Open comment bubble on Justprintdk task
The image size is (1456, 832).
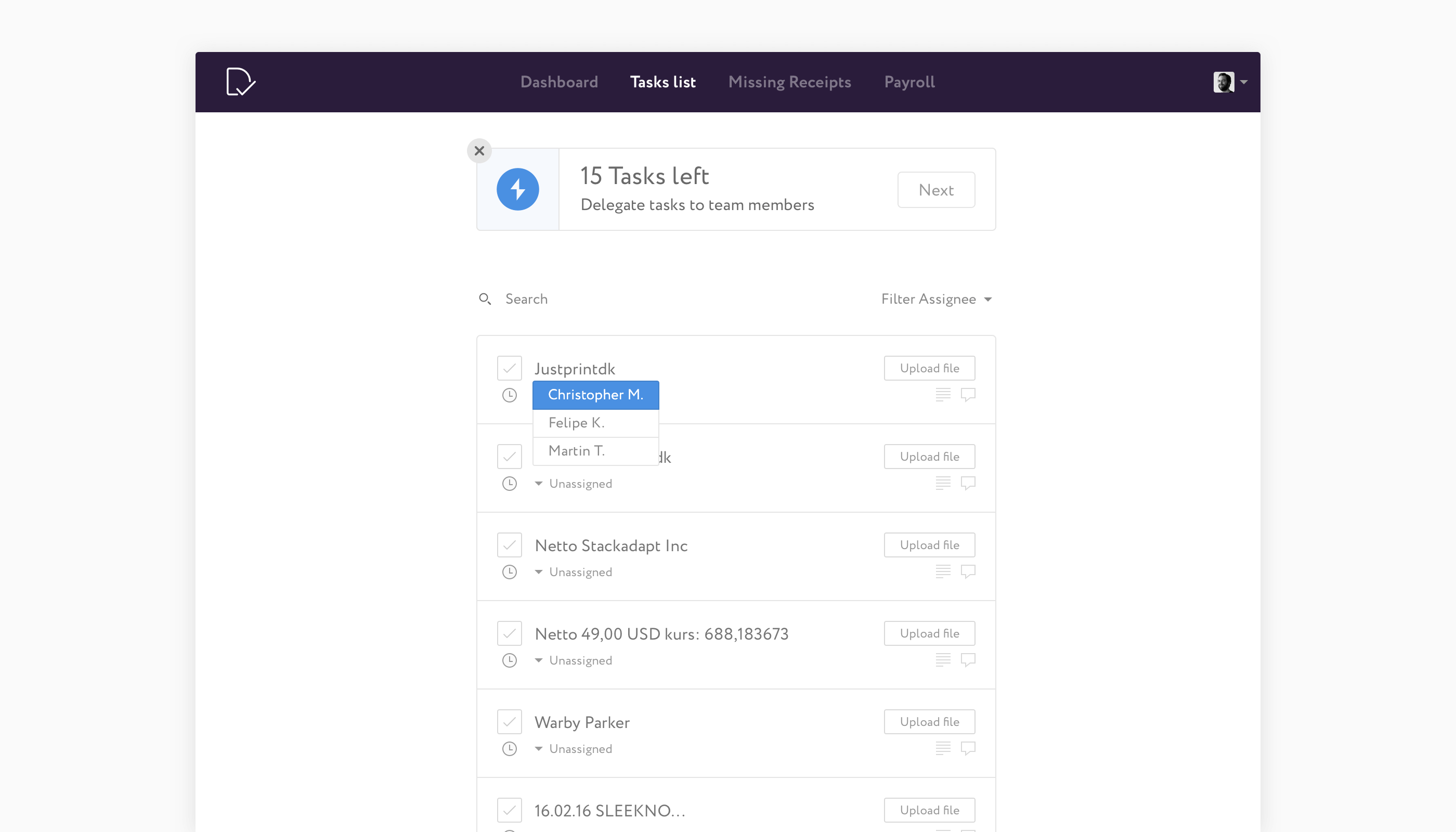[968, 394]
